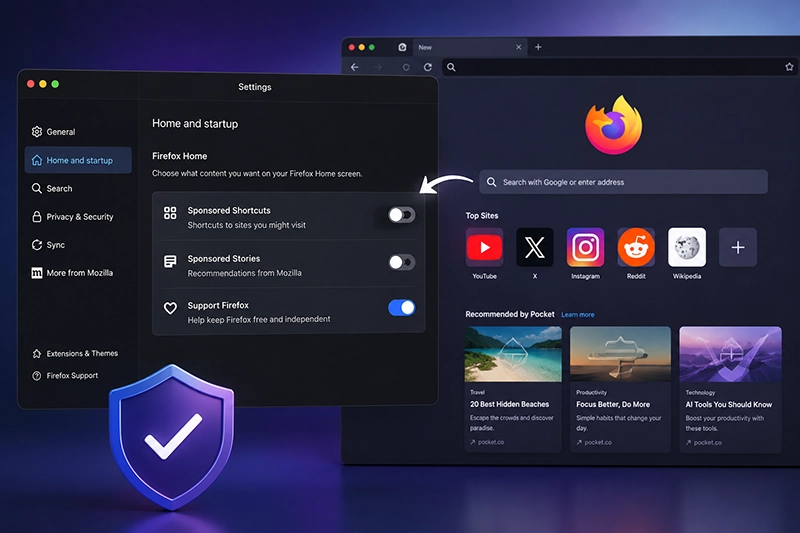The height and width of the screenshot is (533, 800).
Task: Open General settings gear in sidebar
Action: click(x=37, y=132)
